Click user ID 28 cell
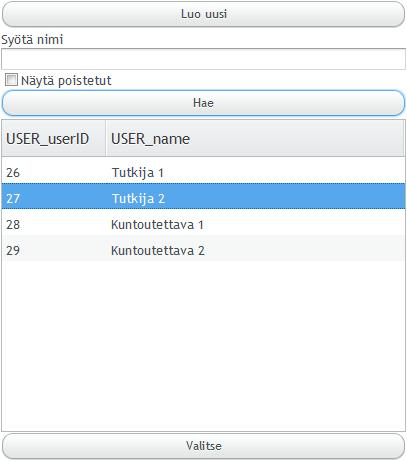 coord(13,225)
